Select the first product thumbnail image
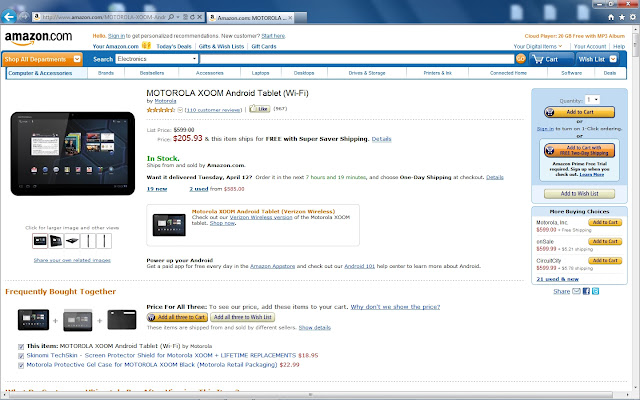This screenshot has width=640, height=400. (40, 241)
